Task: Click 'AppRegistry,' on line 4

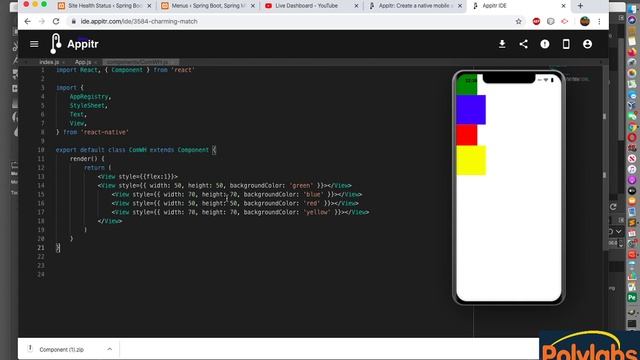Action: 90,97
